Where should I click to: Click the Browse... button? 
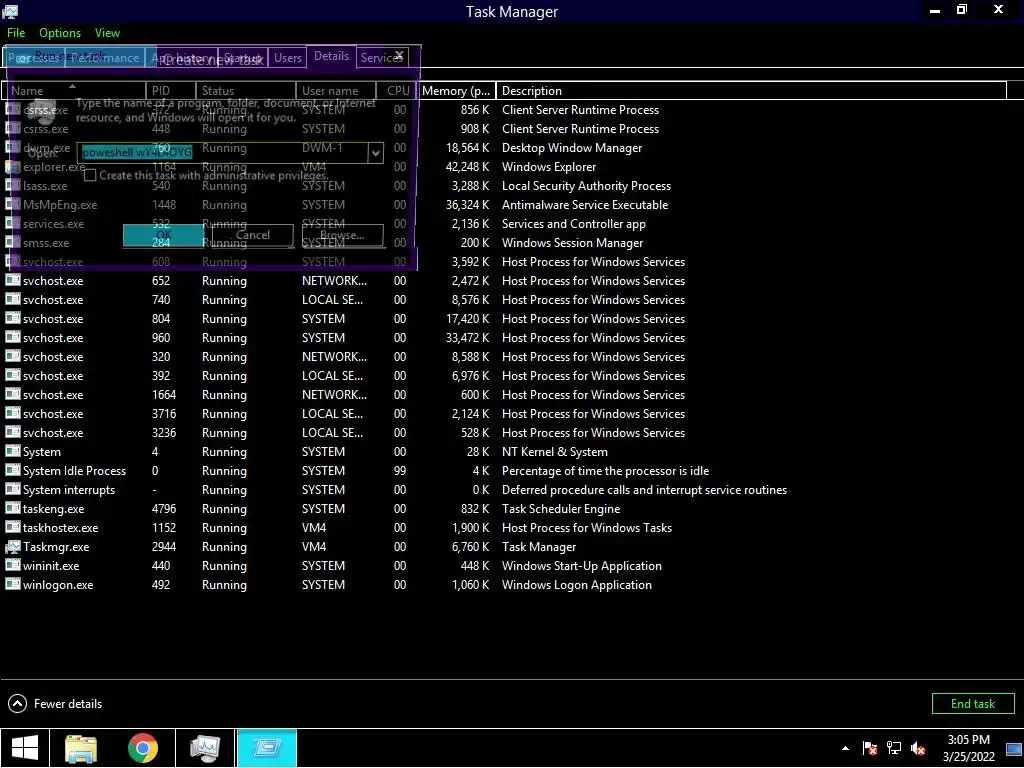(x=342, y=235)
